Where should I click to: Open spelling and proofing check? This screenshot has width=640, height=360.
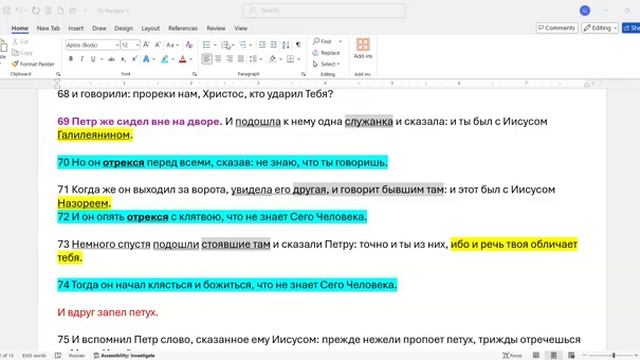58,356
